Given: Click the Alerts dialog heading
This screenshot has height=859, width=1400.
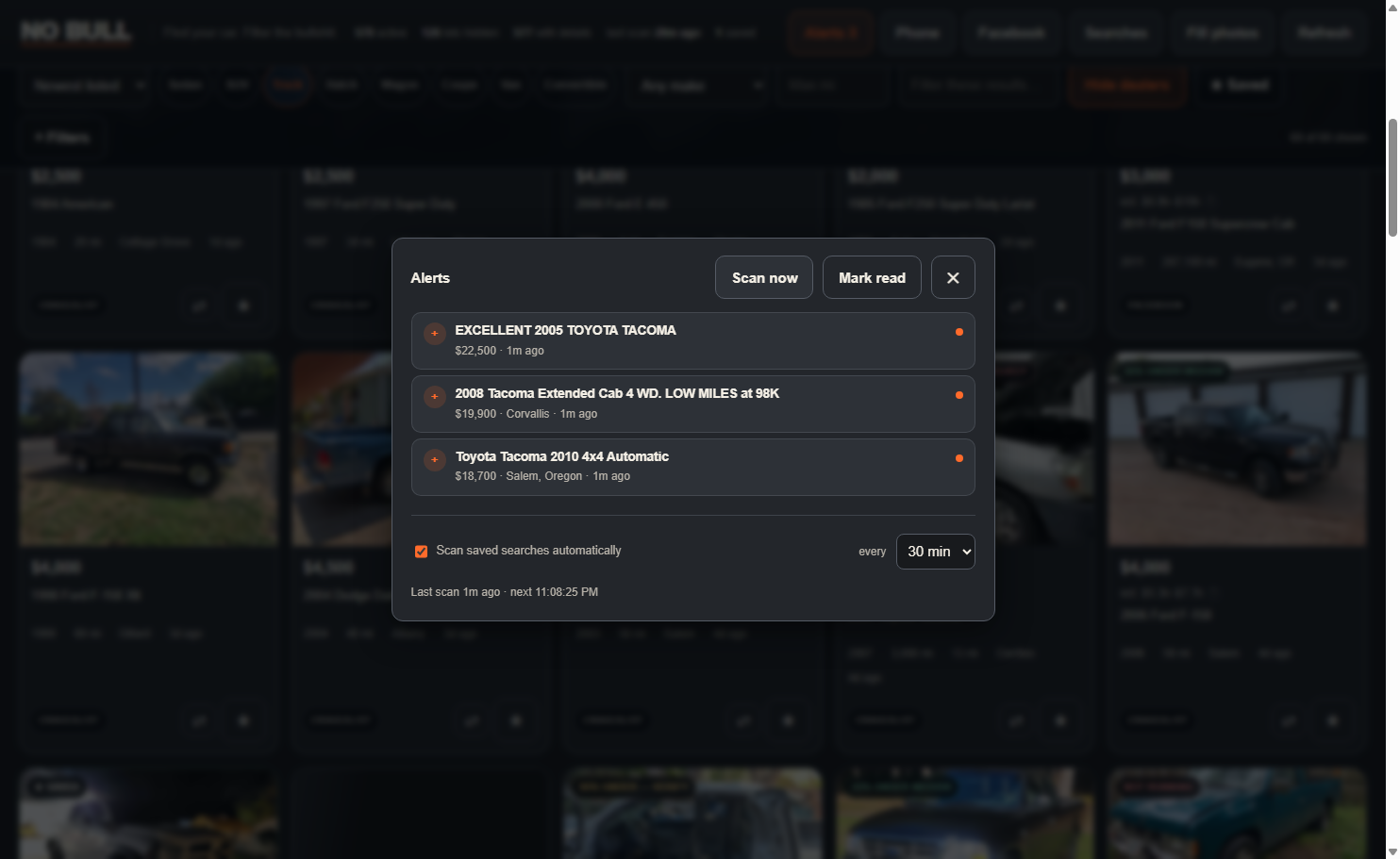Looking at the screenshot, I should (430, 278).
